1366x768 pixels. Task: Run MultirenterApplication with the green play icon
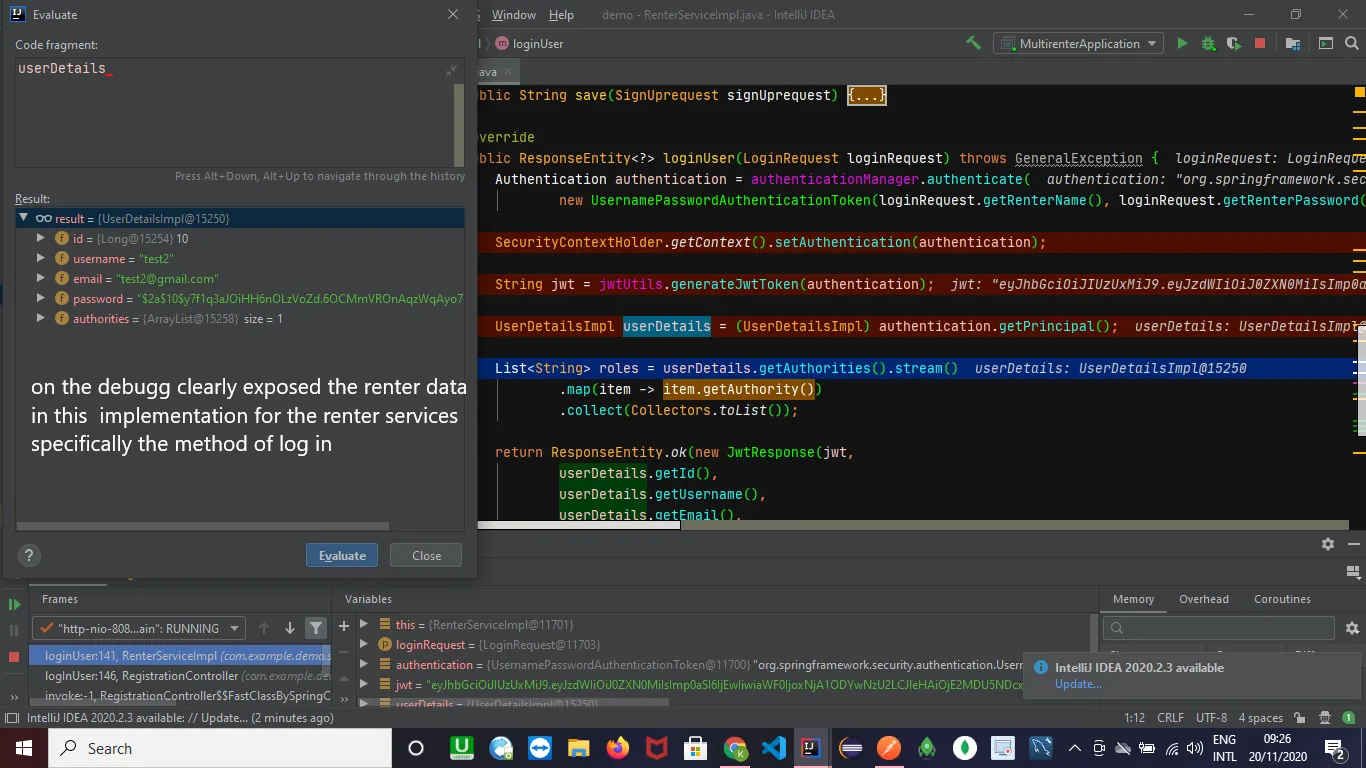coord(1182,43)
